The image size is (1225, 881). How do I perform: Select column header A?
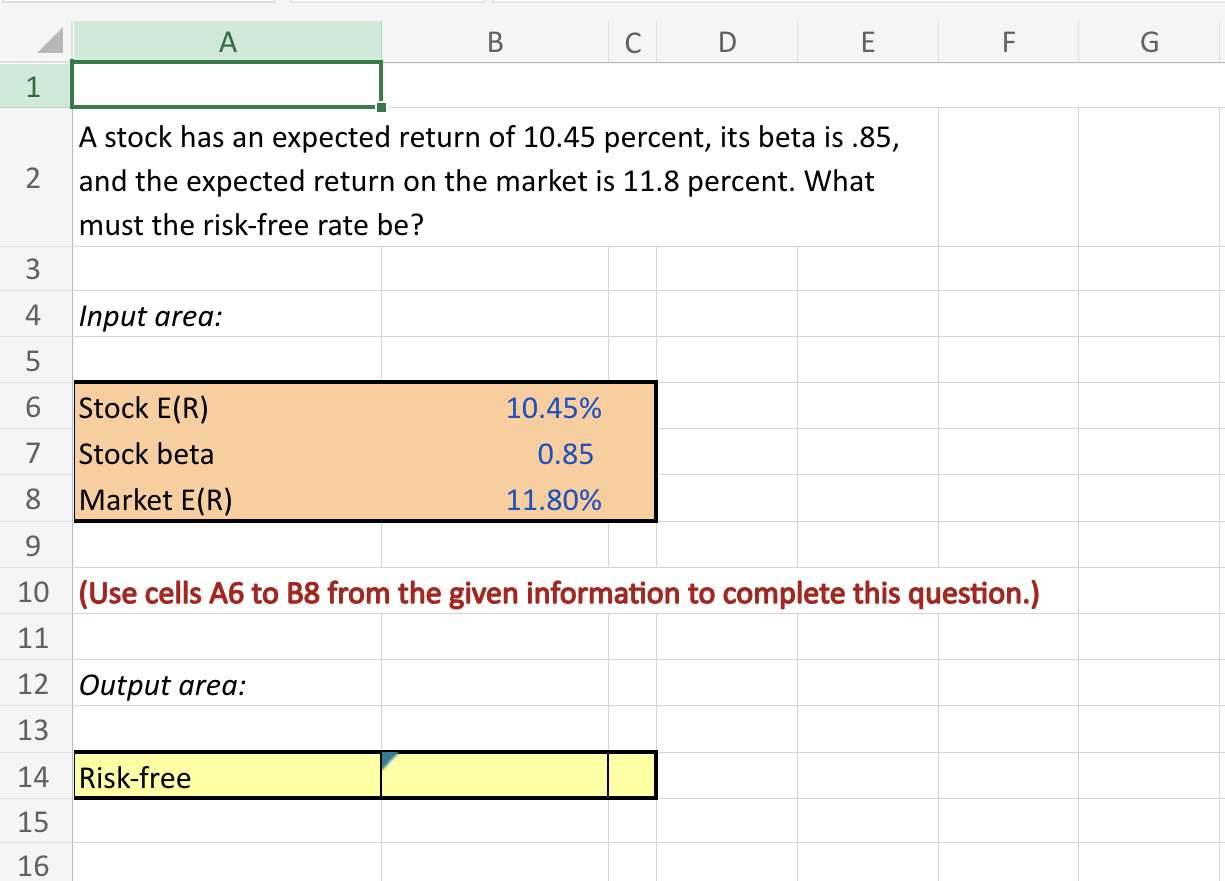tap(228, 41)
